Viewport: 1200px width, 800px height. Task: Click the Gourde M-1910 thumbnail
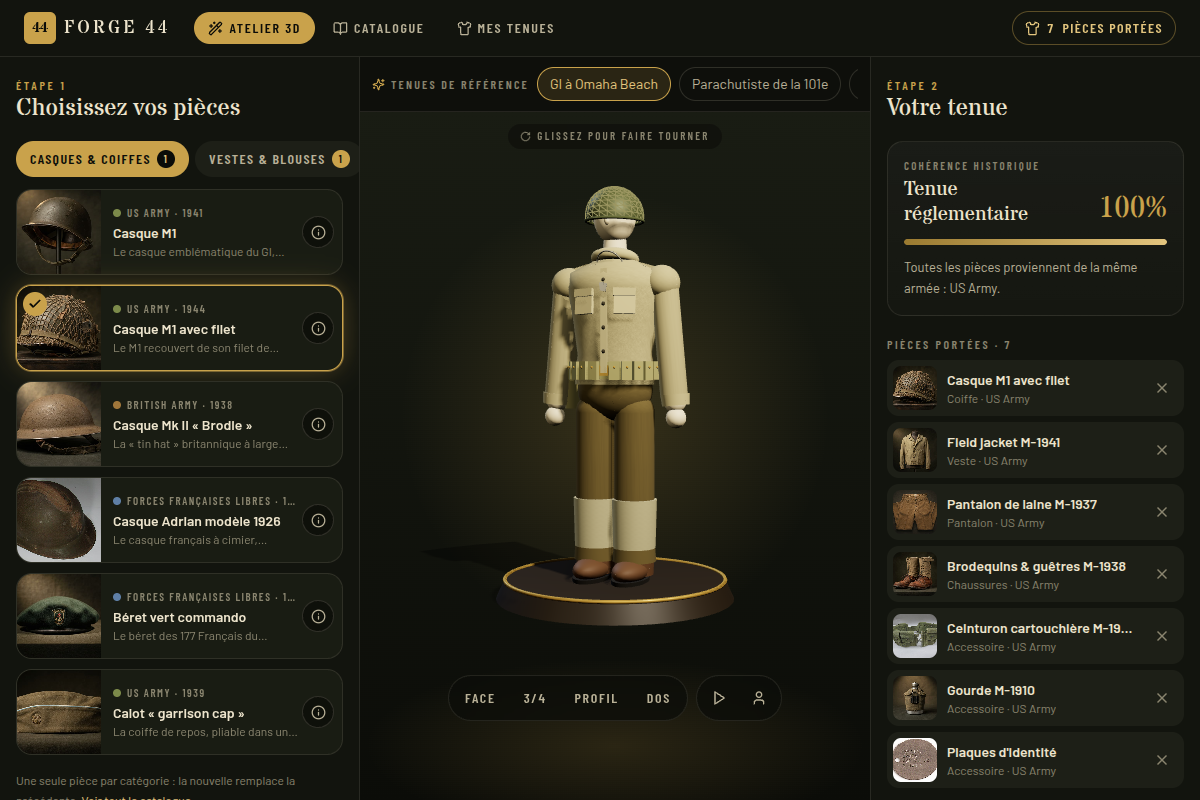(915, 698)
